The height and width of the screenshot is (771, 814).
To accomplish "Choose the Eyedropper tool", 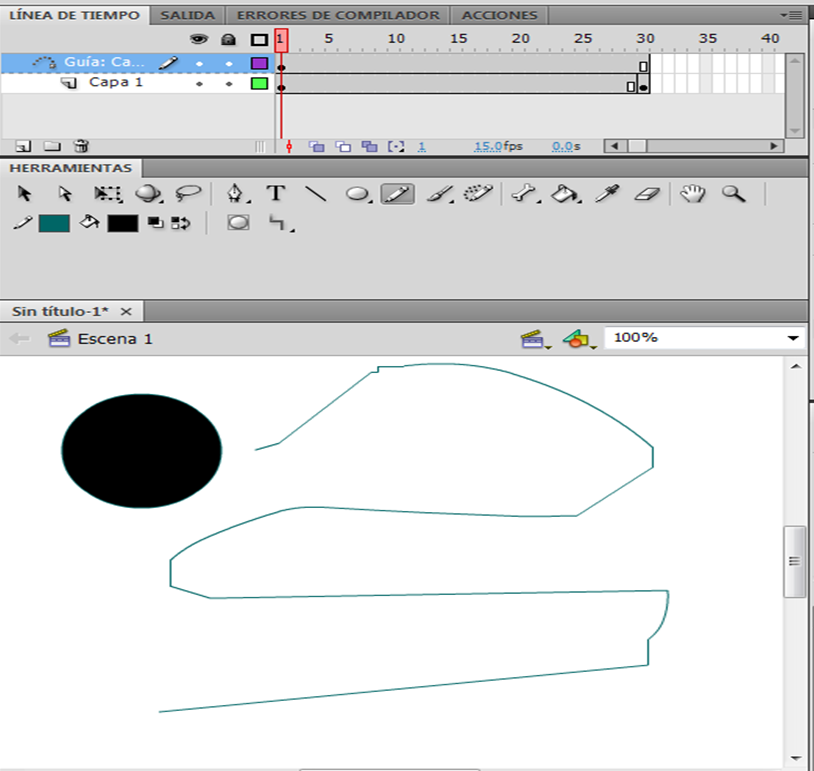I will pos(606,194).
